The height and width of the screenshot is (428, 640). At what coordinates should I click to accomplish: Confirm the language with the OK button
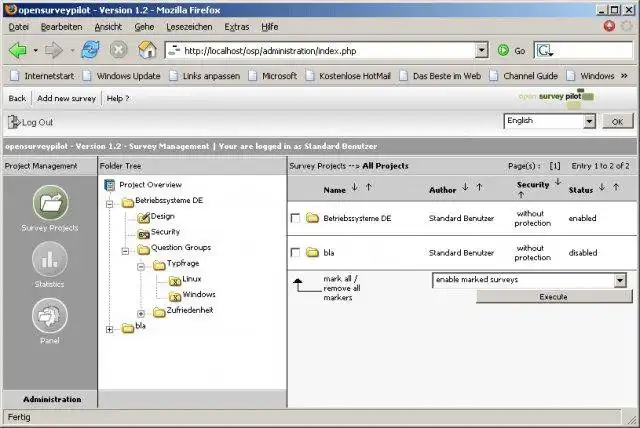point(618,122)
